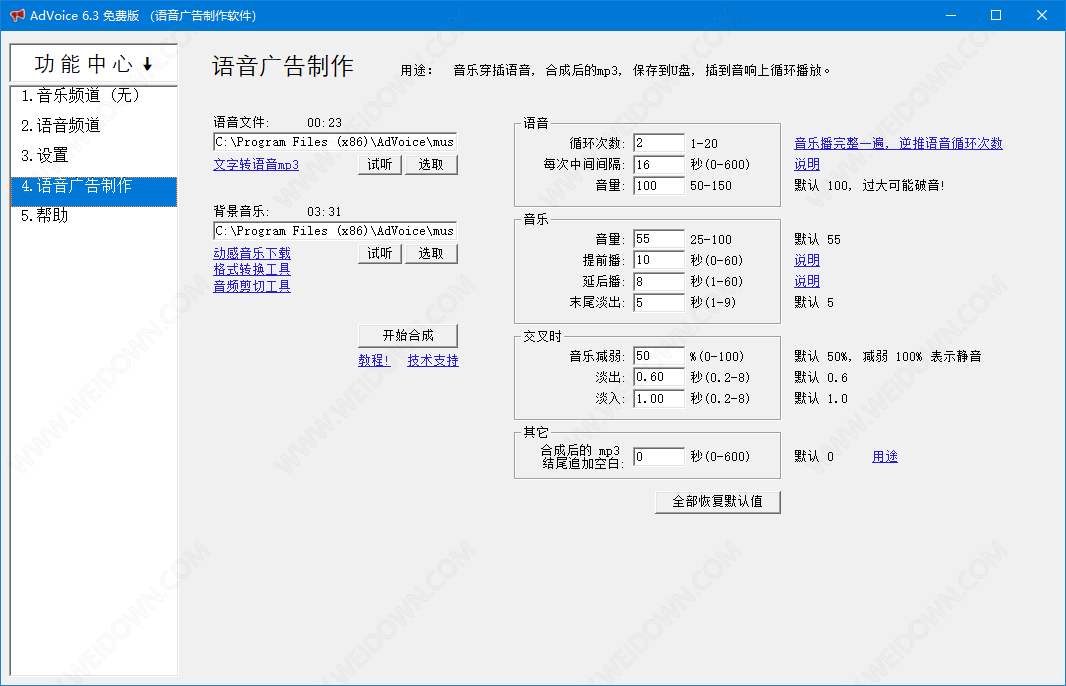Minimize the AdVoice window
The image size is (1066, 686).
pyautogui.click(x=950, y=15)
